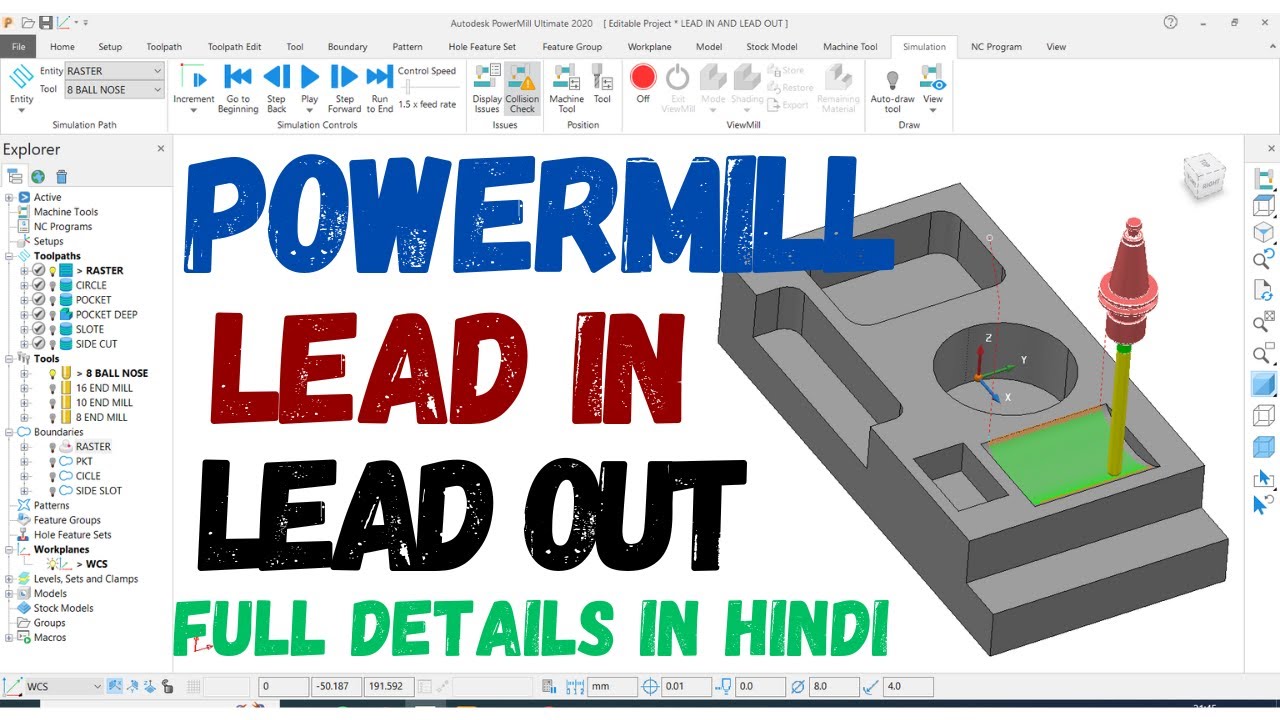Click the view cube in graphics window

[1203, 176]
